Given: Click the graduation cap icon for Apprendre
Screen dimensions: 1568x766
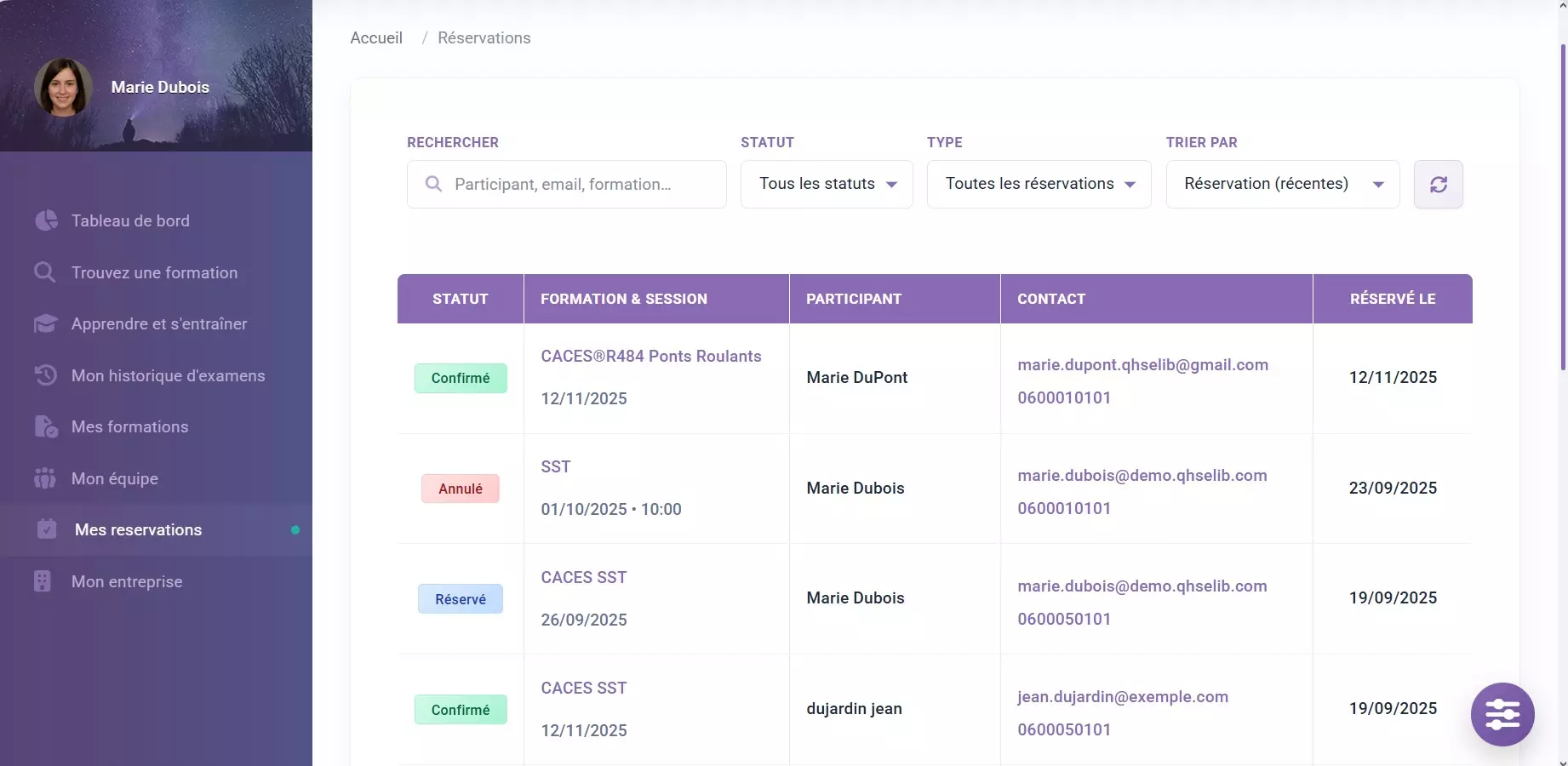Looking at the screenshot, I should point(45,324).
